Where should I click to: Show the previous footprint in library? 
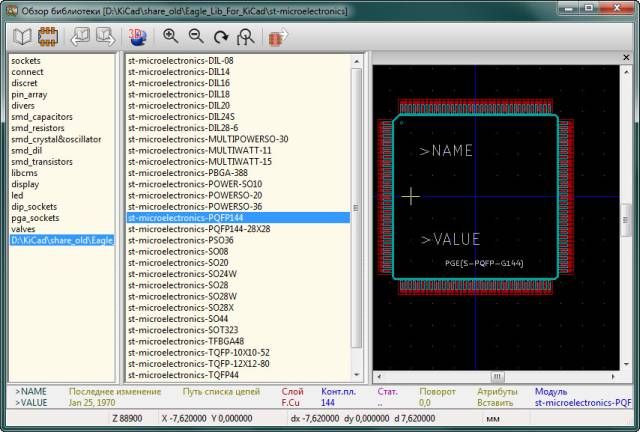[80, 37]
